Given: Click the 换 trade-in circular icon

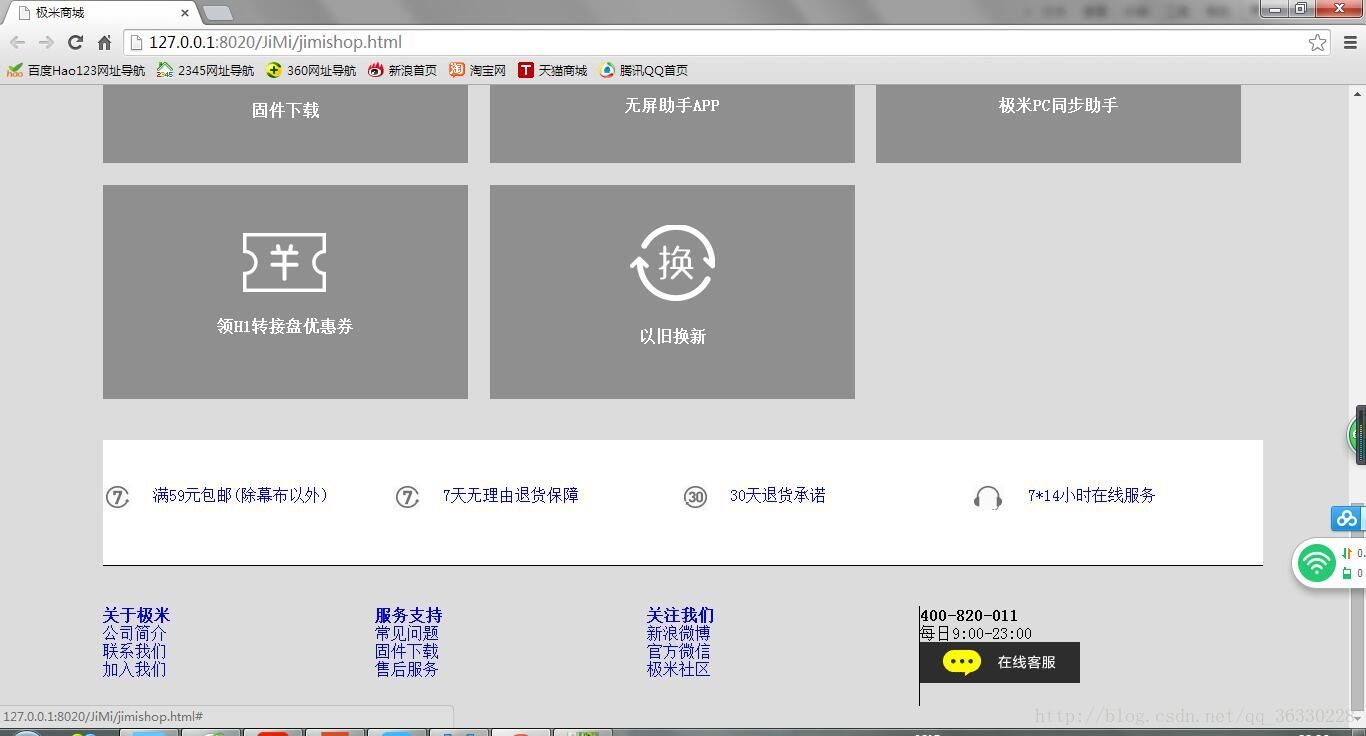Looking at the screenshot, I should (672, 263).
